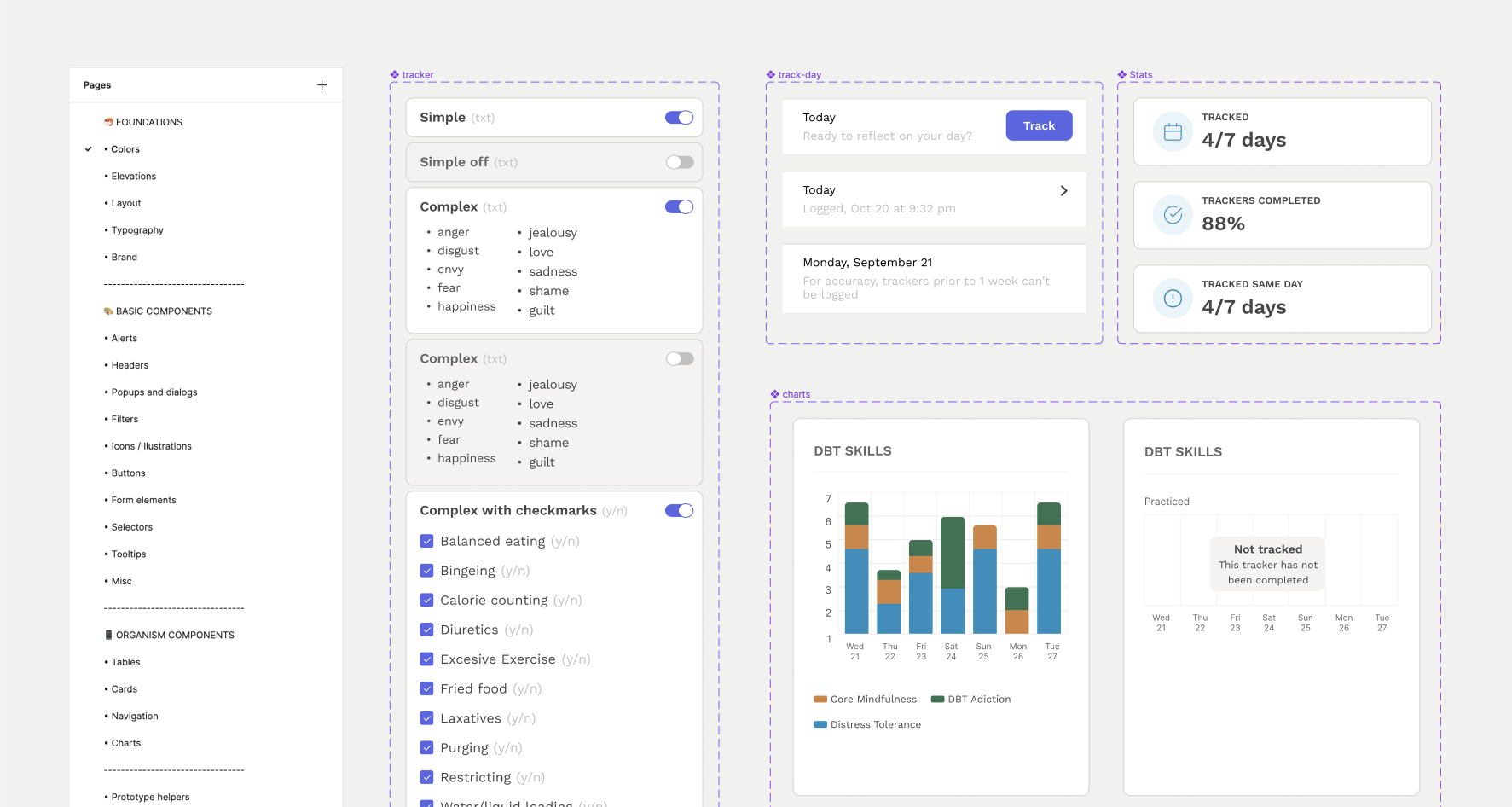Viewport: 1512px width, 807px height.
Task: Uncheck Diuretics checkbox
Action: coord(427,630)
